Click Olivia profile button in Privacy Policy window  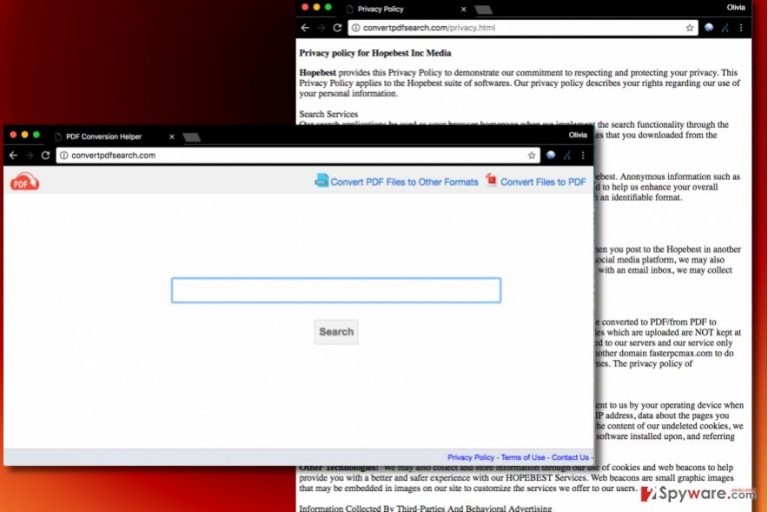point(736,7)
